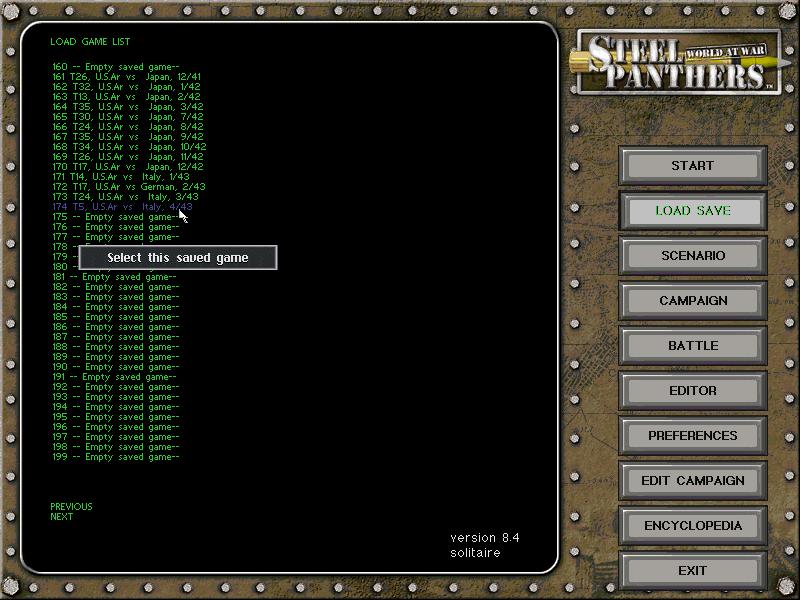
Task: Click the EDIT CAMPAIGN button
Action: (x=693, y=480)
